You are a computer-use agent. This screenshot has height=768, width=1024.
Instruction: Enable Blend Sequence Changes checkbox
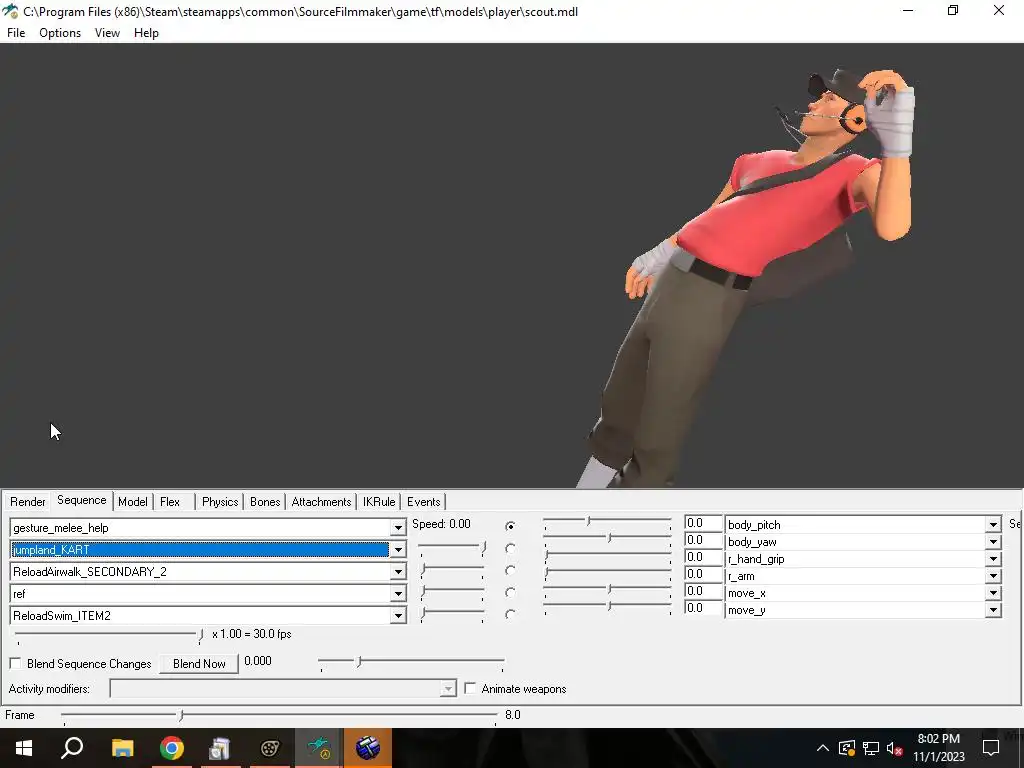click(x=15, y=664)
